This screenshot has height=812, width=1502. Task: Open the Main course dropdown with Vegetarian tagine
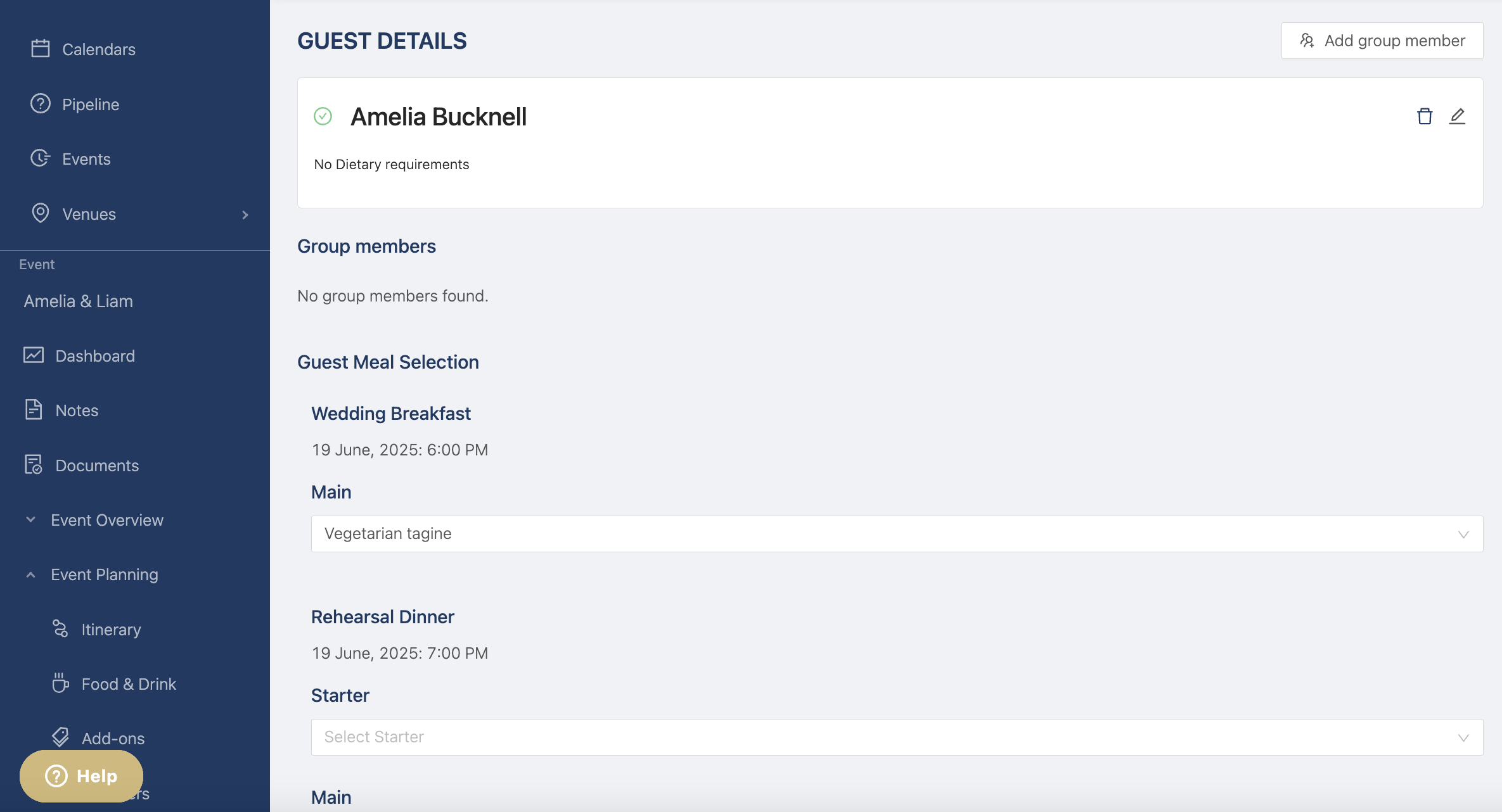(896, 534)
